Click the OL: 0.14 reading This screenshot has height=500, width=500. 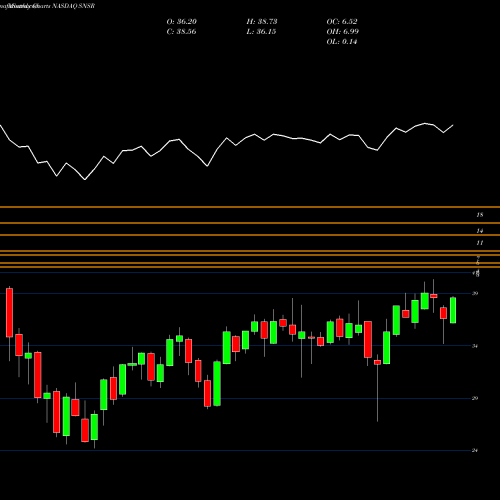point(342,42)
